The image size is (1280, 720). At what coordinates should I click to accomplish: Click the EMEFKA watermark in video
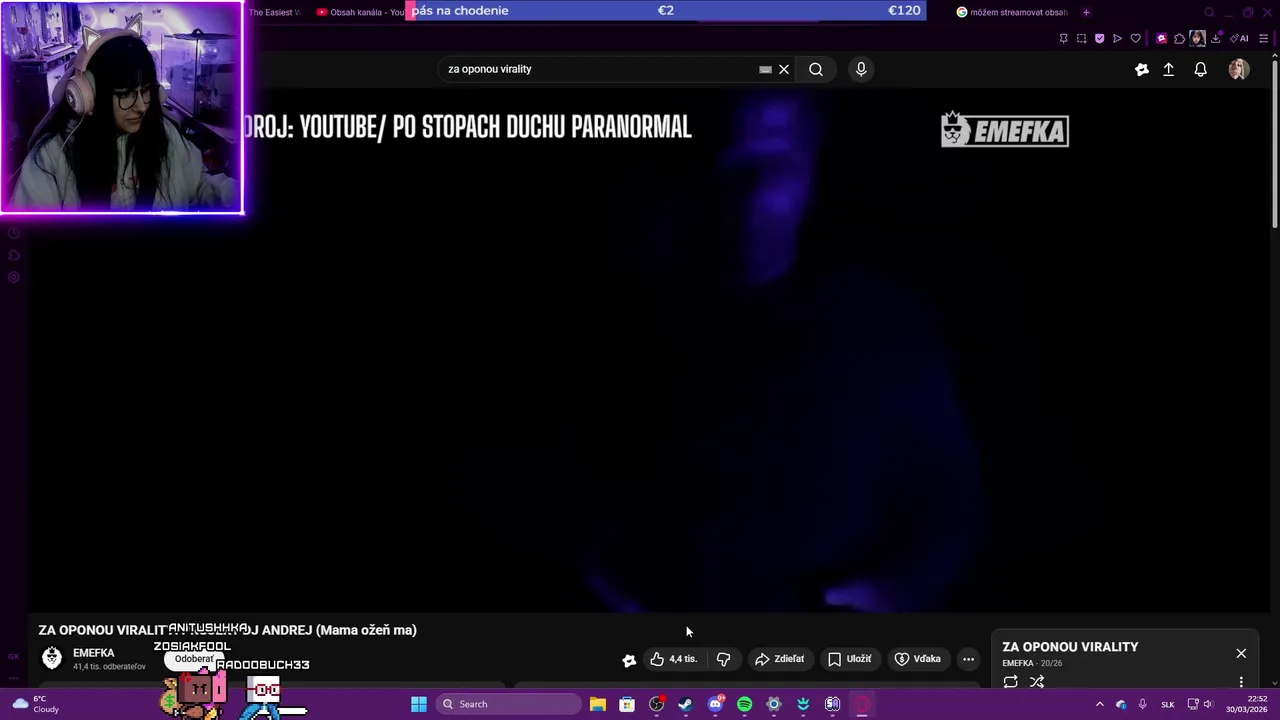point(1004,130)
